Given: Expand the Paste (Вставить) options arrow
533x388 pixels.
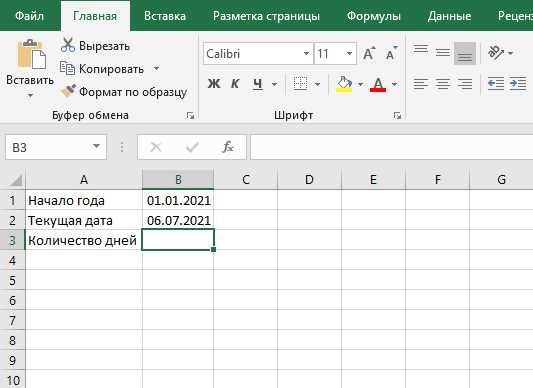Looking at the screenshot, I should click(x=30, y=96).
